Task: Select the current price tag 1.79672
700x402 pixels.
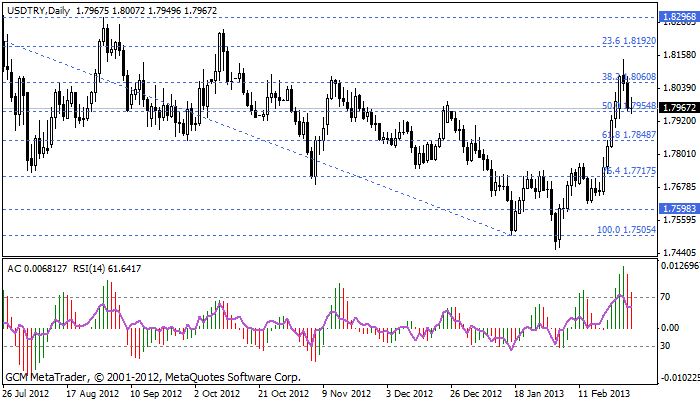Action: pyautogui.click(x=679, y=108)
